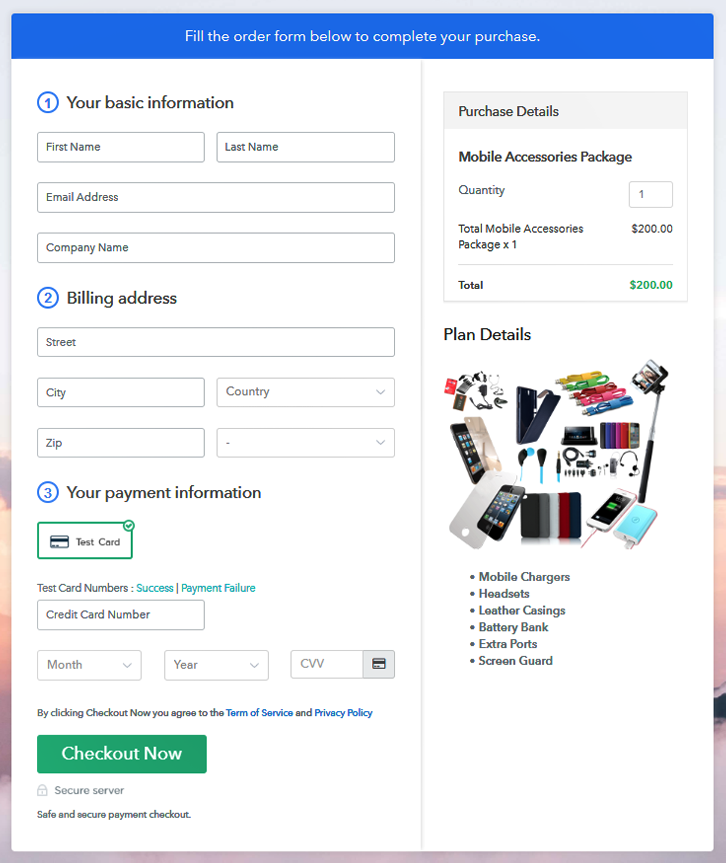Click the step 3 payment circle icon
This screenshot has width=726, height=863.
tap(48, 492)
